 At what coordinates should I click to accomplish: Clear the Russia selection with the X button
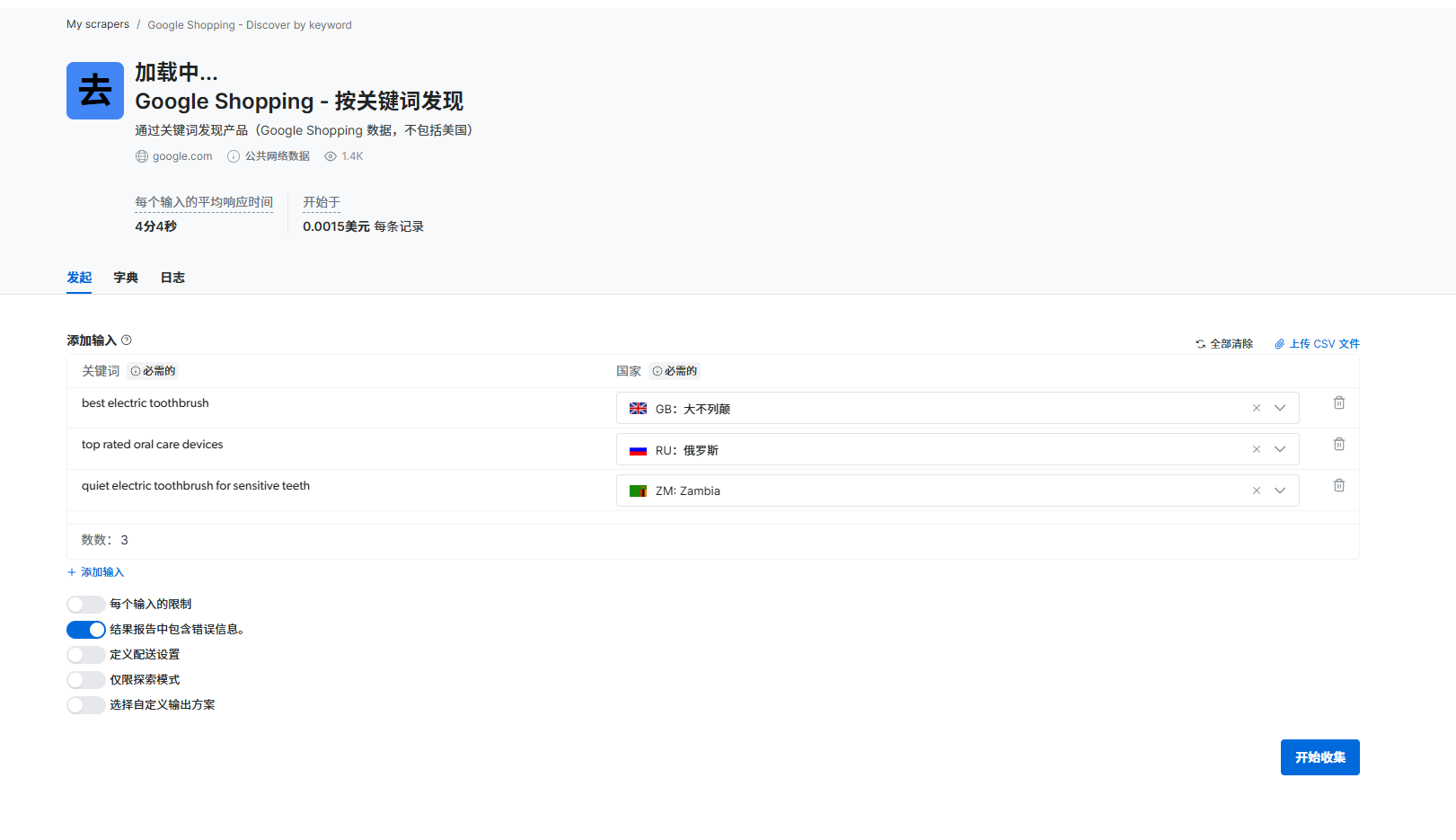click(1256, 448)
